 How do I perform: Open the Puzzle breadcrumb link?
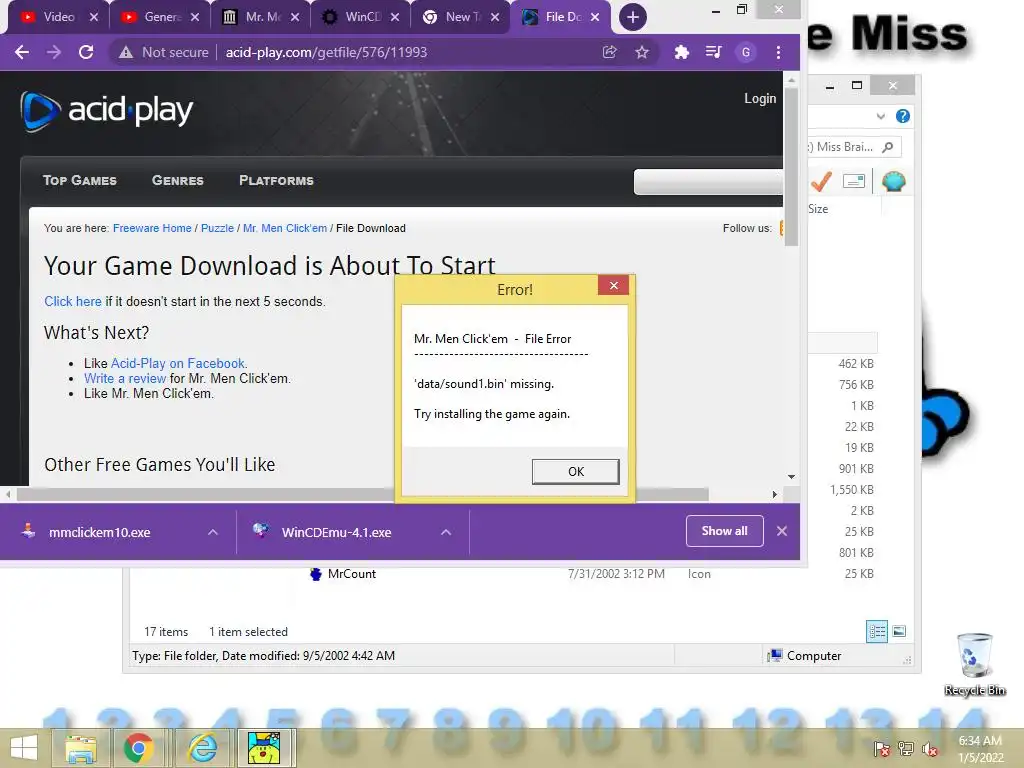pos(217,228)
